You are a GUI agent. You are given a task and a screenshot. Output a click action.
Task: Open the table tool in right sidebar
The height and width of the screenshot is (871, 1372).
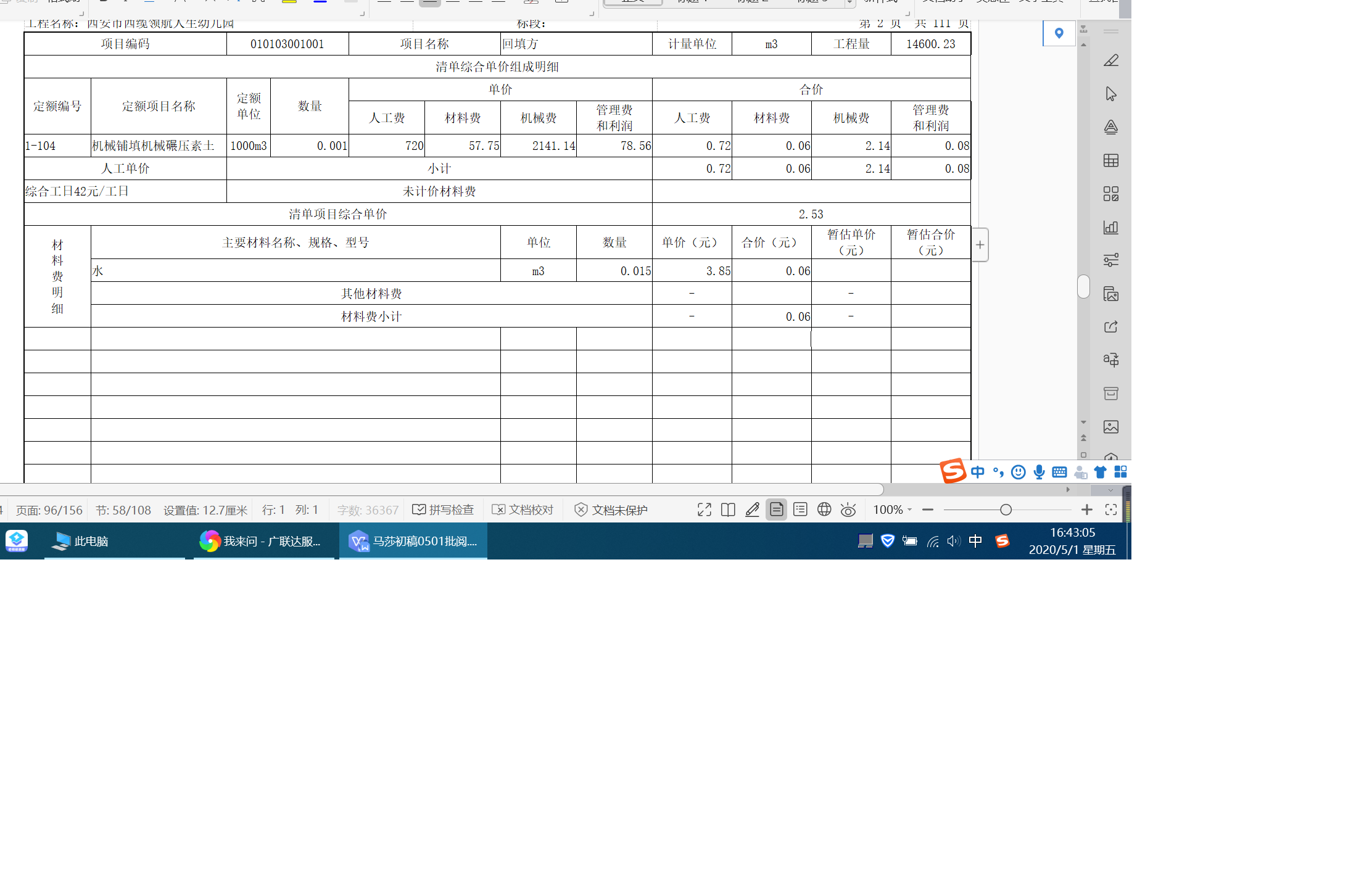[x=1110, y=160]
